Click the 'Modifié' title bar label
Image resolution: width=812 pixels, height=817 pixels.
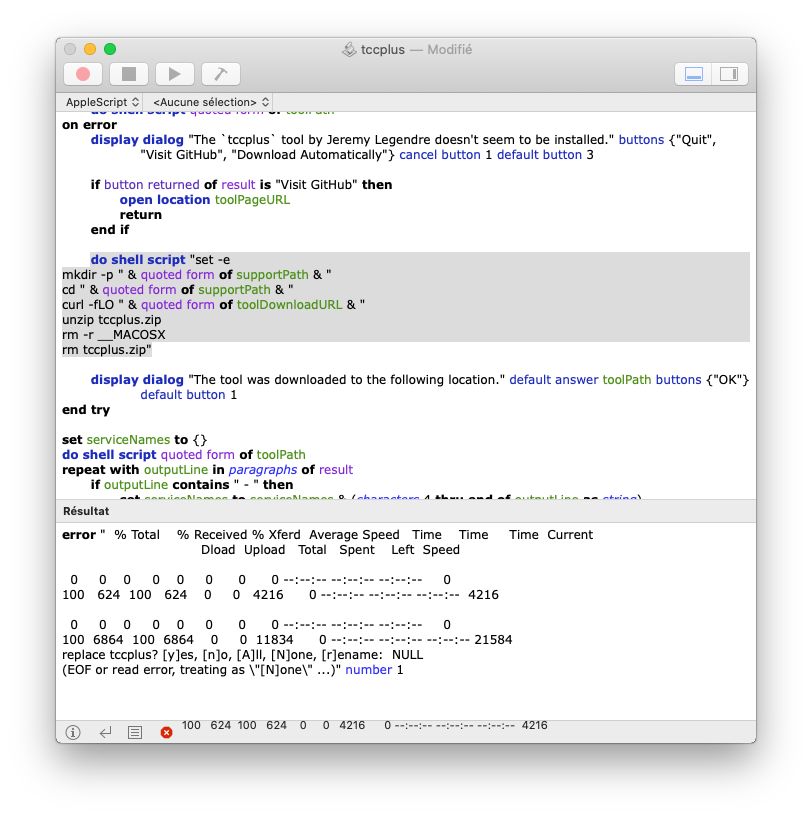click(450, 49)
